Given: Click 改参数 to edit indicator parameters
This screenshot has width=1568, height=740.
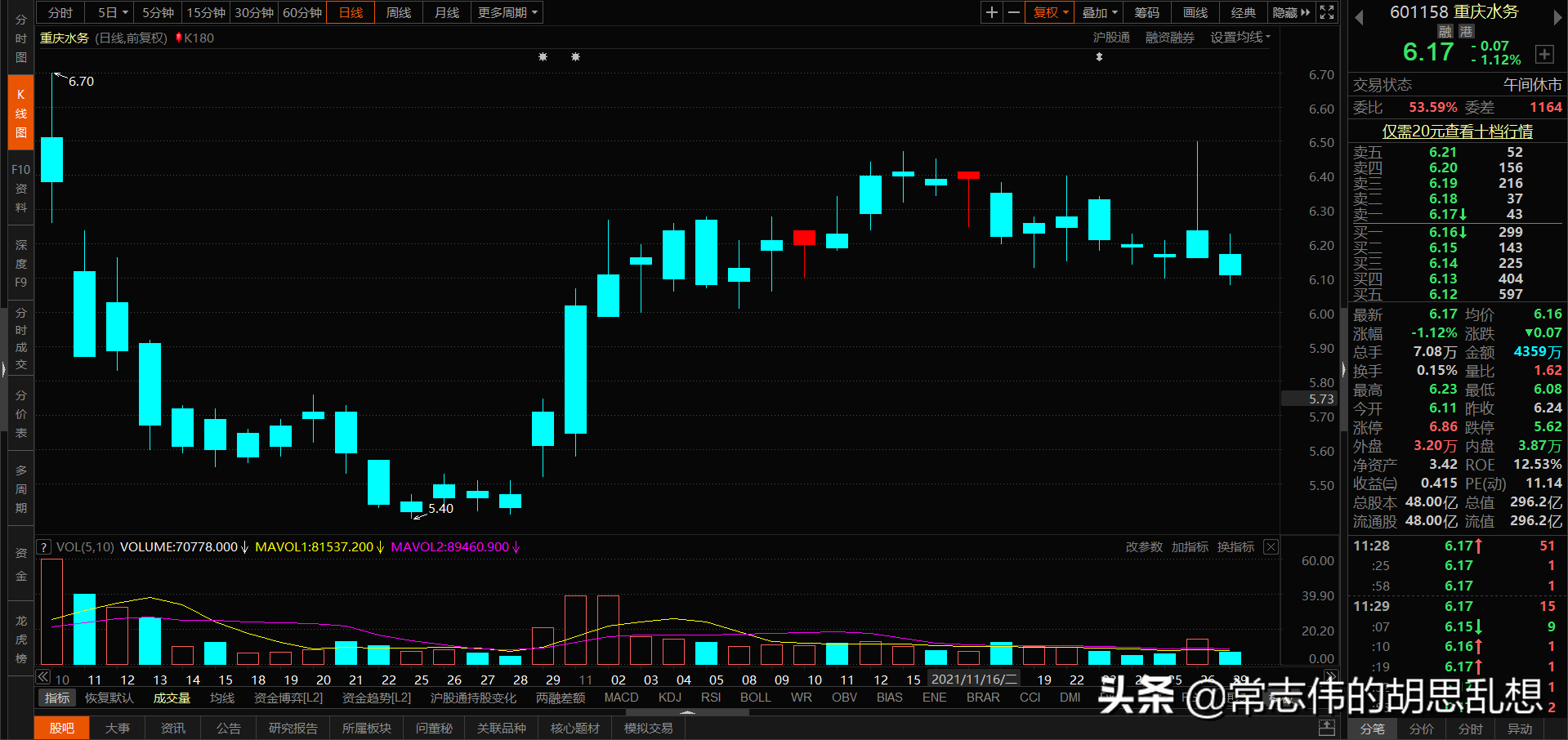Looking at the screenshot, I should [1143, 546].
